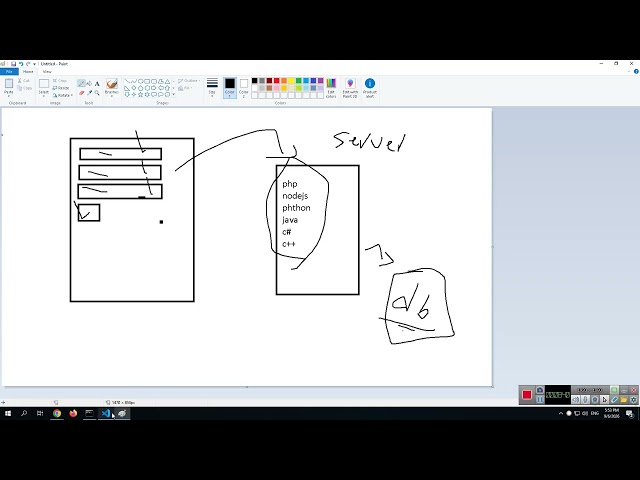Select Color 1 foreground box
Screen dimensions: 640x480
[230, 88]
